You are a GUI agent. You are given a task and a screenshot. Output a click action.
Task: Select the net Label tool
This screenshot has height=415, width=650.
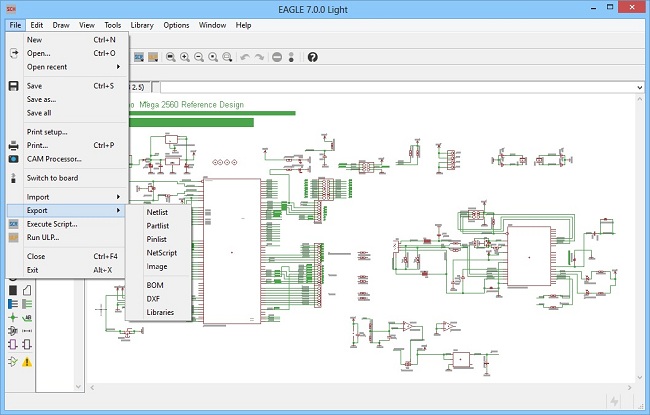coord(27,318)
